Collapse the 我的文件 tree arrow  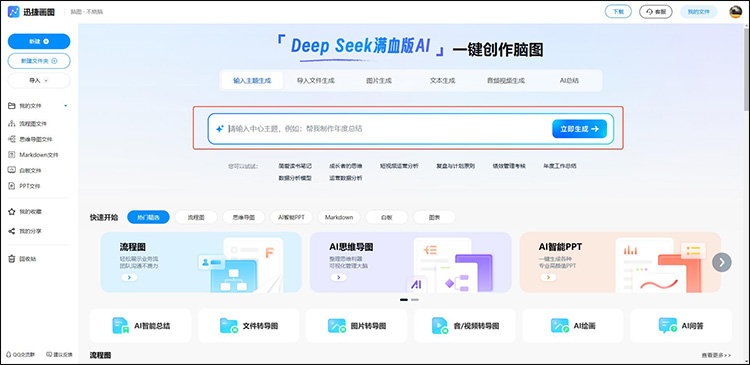click(66, 106)
